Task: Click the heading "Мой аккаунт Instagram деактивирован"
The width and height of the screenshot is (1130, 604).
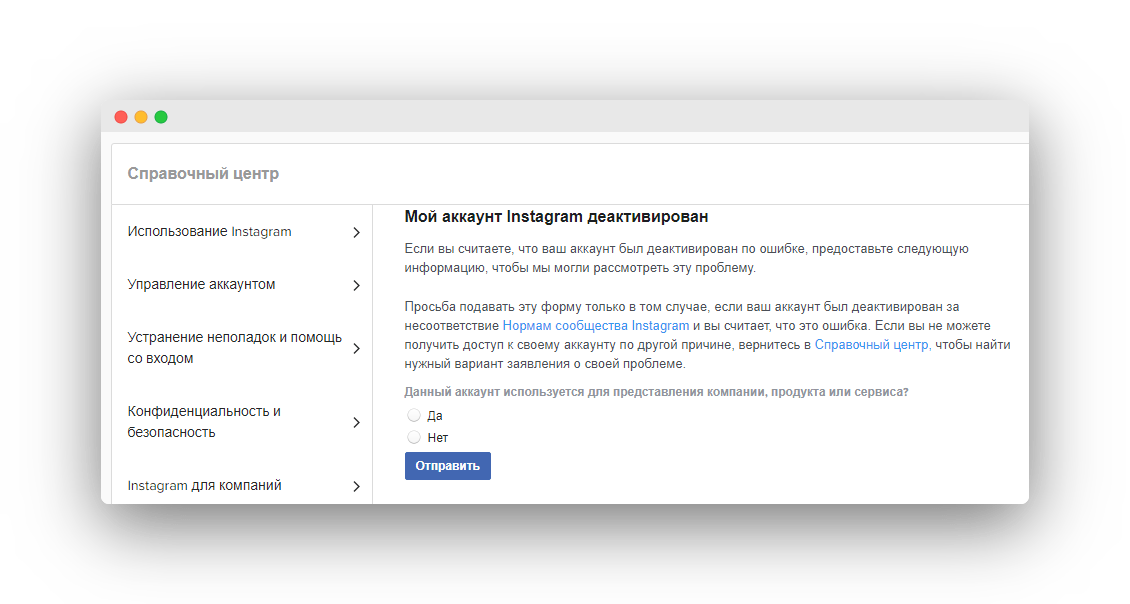Action: (x=556, y=217)
